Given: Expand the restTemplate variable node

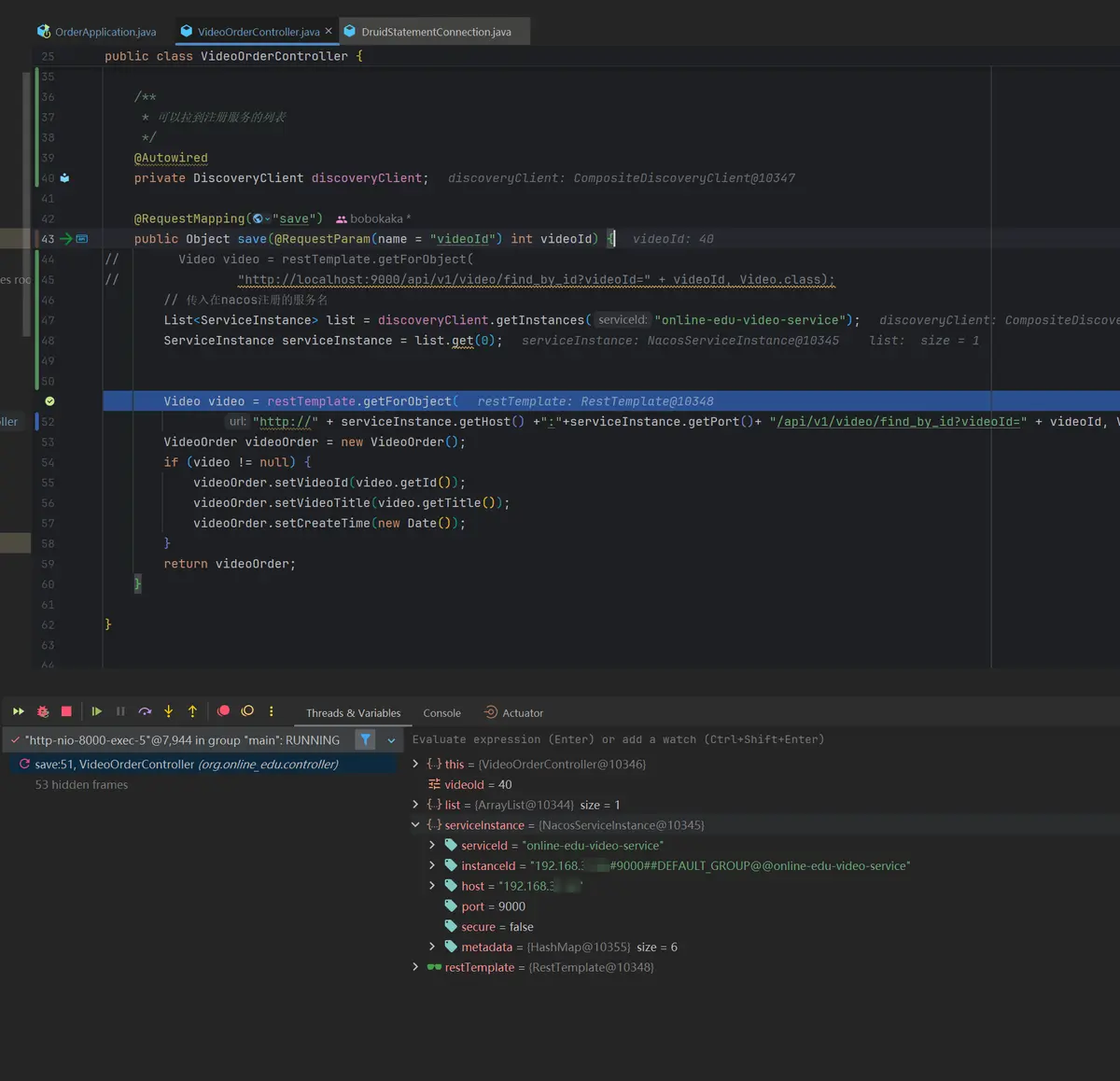Looking at the screenshot, I should (415, 967).
